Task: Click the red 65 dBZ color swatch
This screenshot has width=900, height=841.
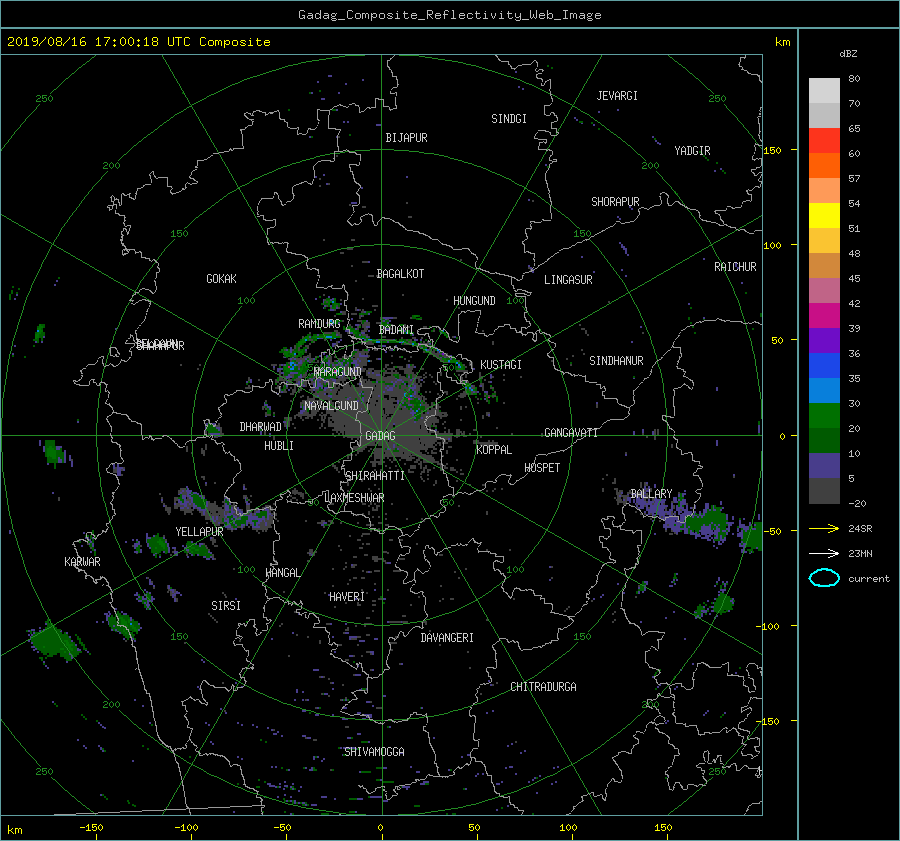Action: click(x=824, y=140)
